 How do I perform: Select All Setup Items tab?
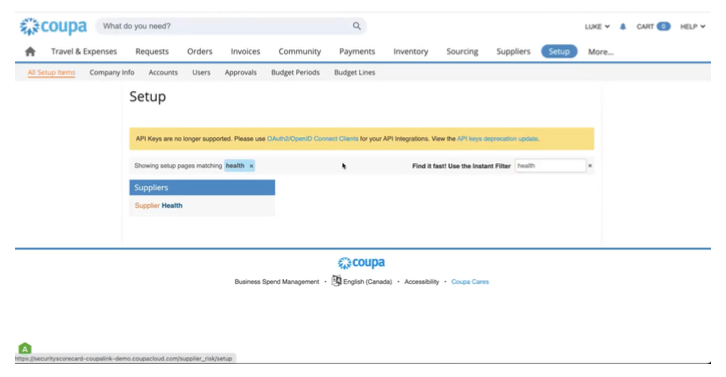[x=51, y=72]
